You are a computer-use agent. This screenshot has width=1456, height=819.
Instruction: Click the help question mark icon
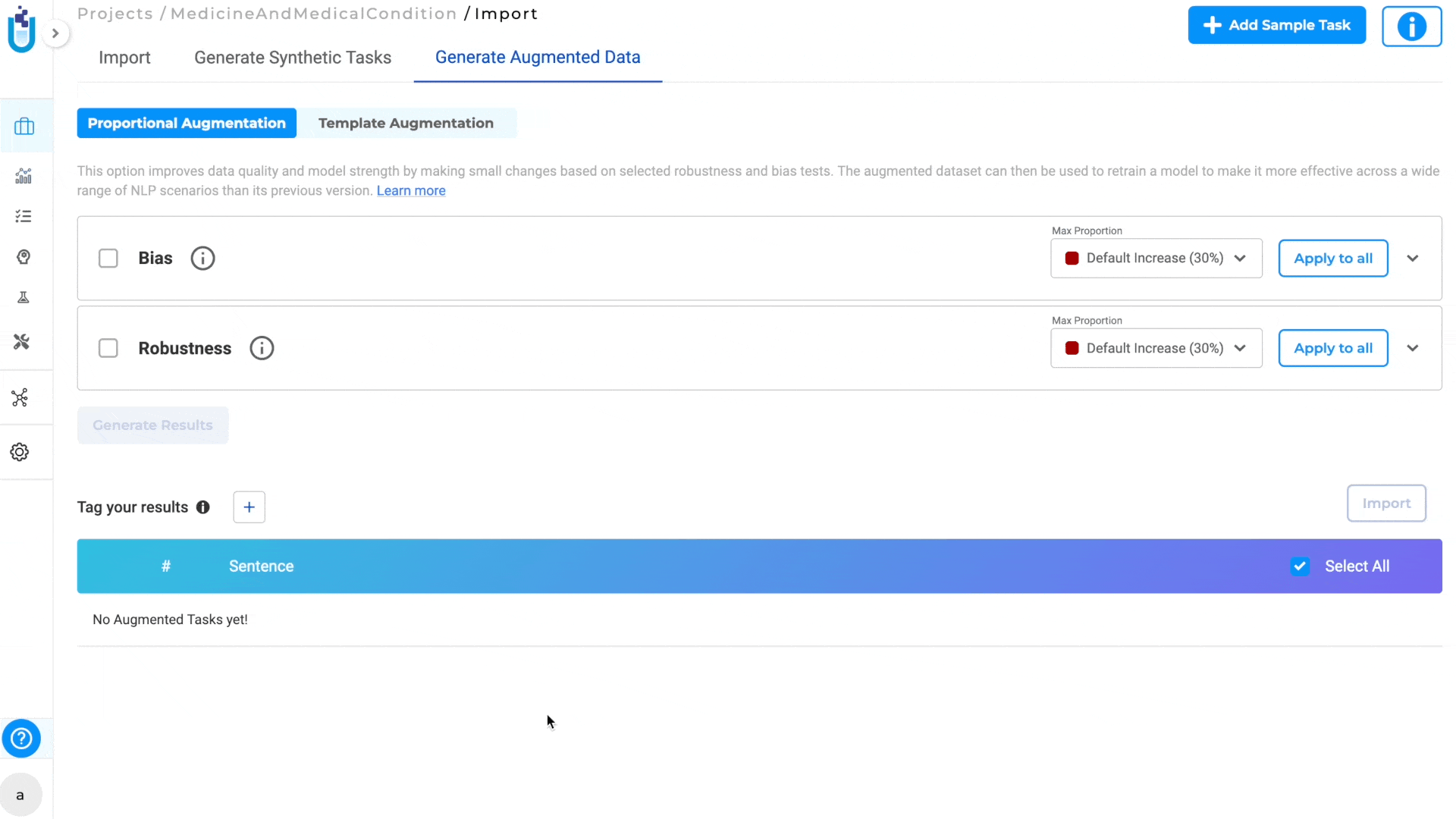point(22,738)
